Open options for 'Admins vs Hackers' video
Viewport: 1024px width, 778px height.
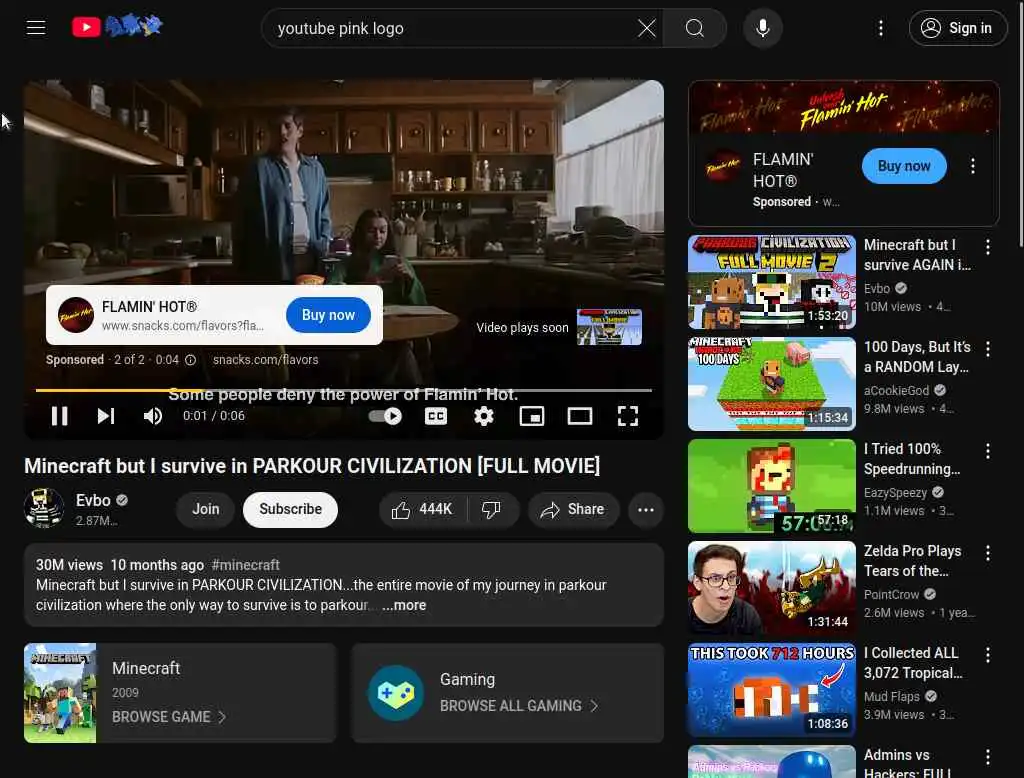[x=987, y=756]
